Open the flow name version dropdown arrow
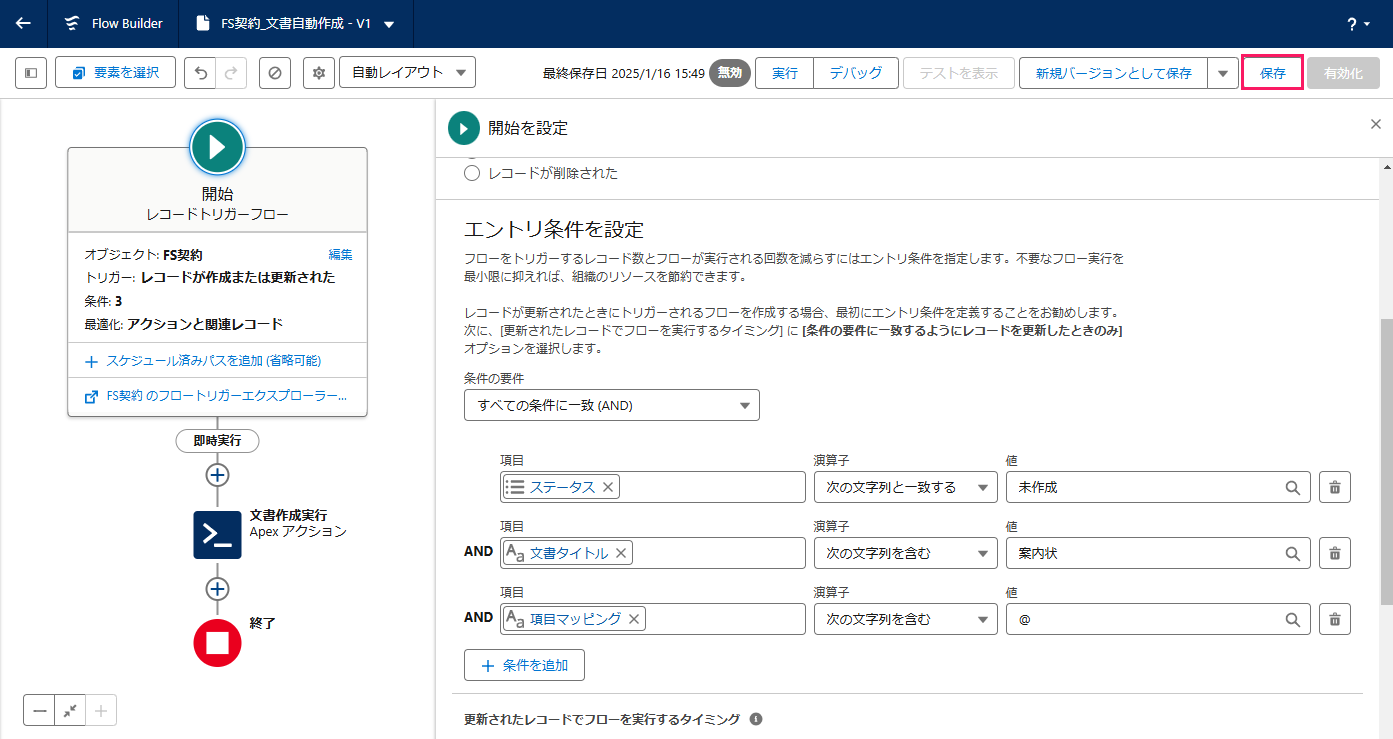This screenshot has height=739, width=1393. (x=389, y=24)
